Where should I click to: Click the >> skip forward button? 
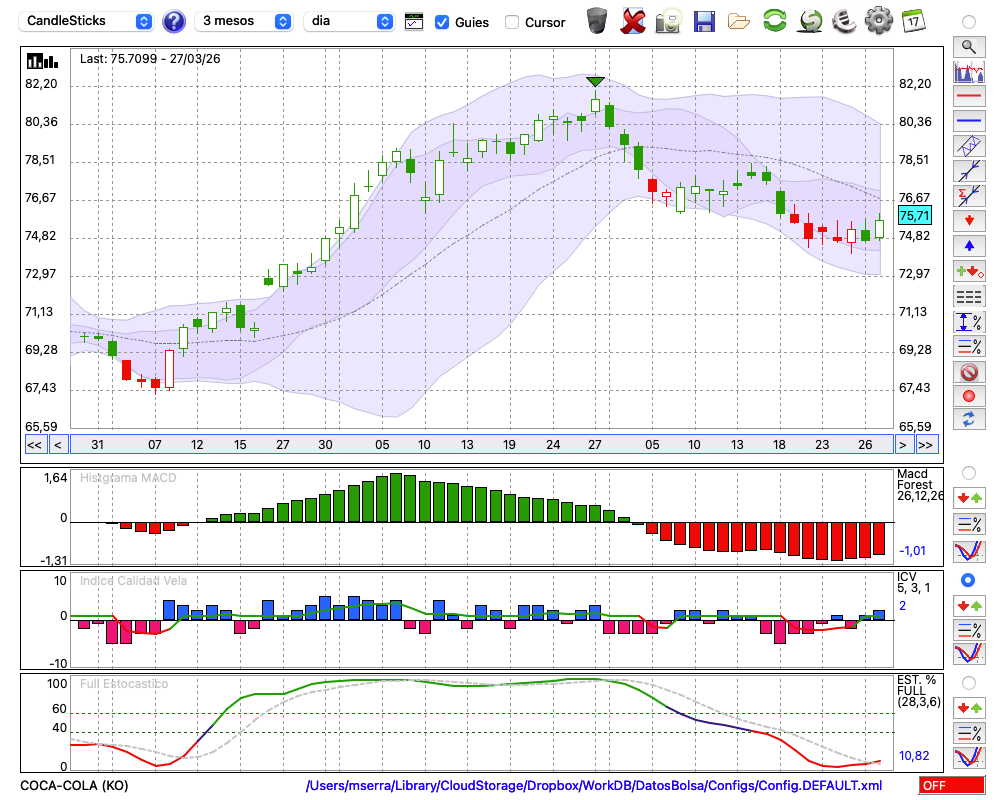pos(926,445)
